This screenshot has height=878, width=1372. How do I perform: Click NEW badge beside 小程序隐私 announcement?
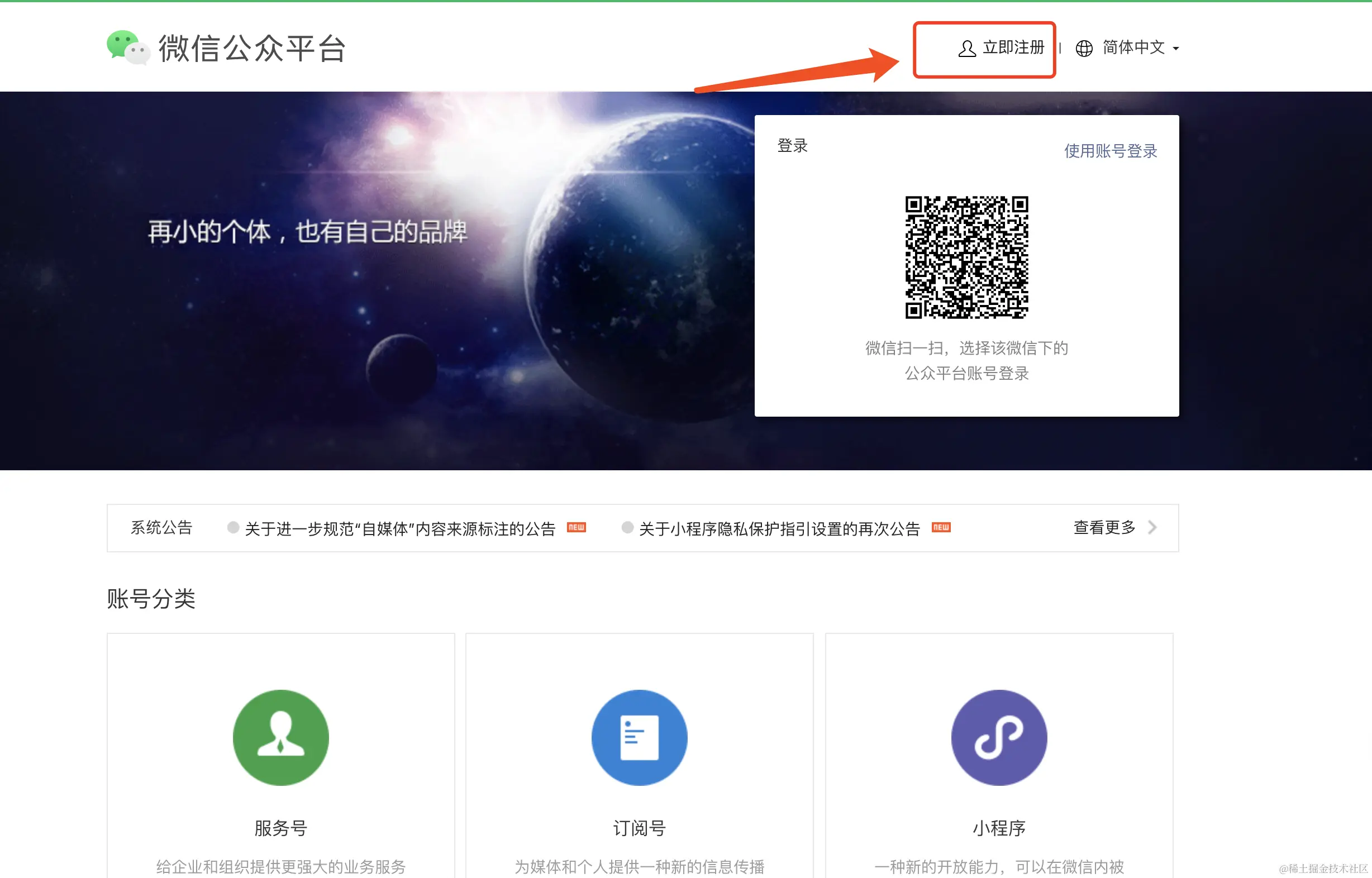coord(940,527)
